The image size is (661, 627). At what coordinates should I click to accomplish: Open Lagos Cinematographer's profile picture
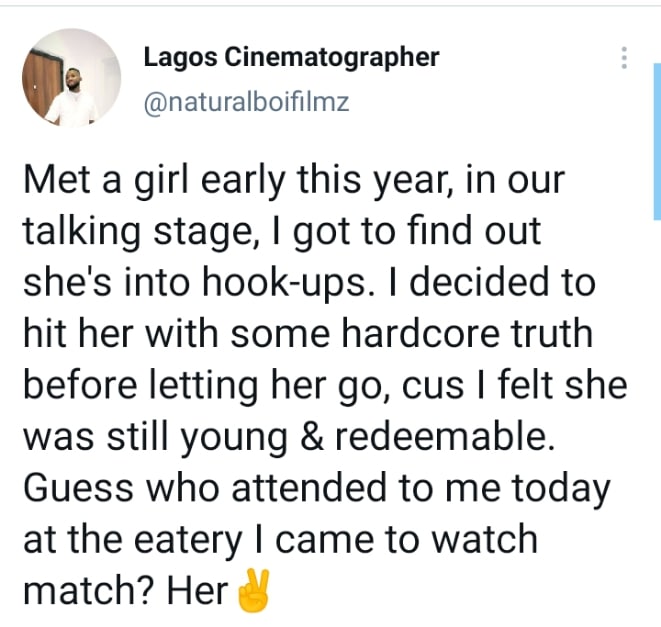72,78
